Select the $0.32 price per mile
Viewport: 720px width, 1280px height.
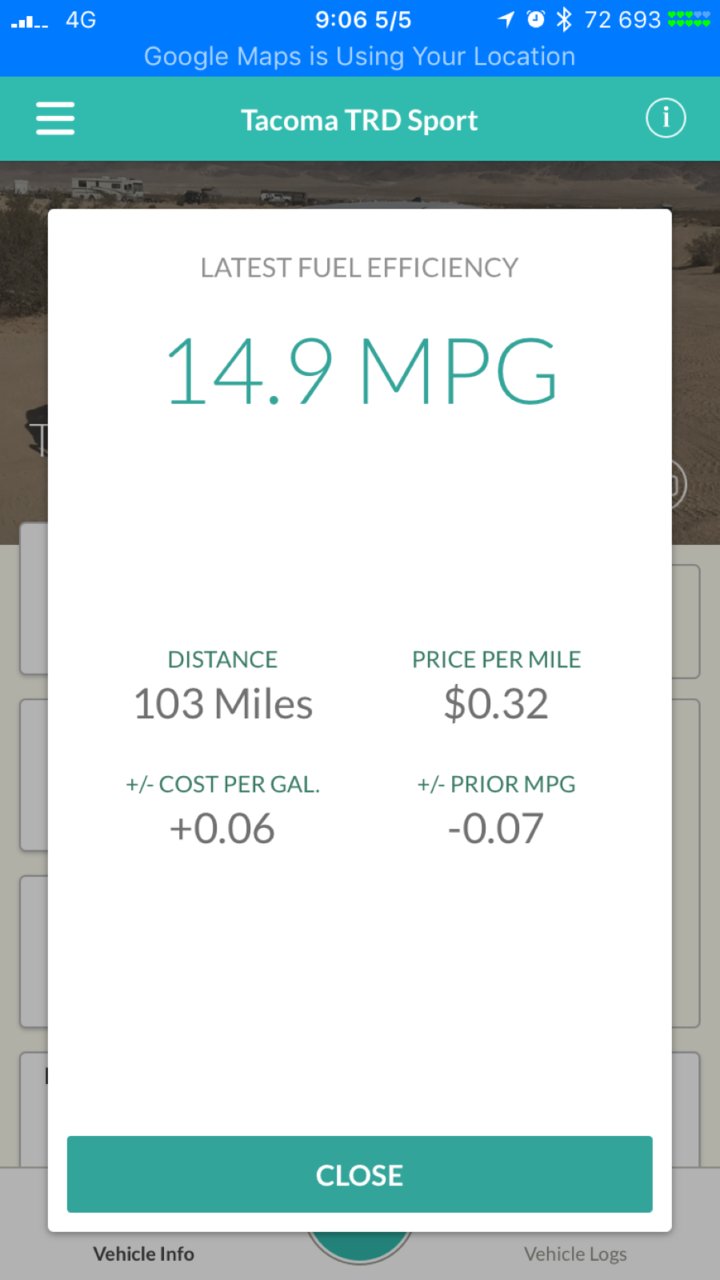[x=496, y=704]
